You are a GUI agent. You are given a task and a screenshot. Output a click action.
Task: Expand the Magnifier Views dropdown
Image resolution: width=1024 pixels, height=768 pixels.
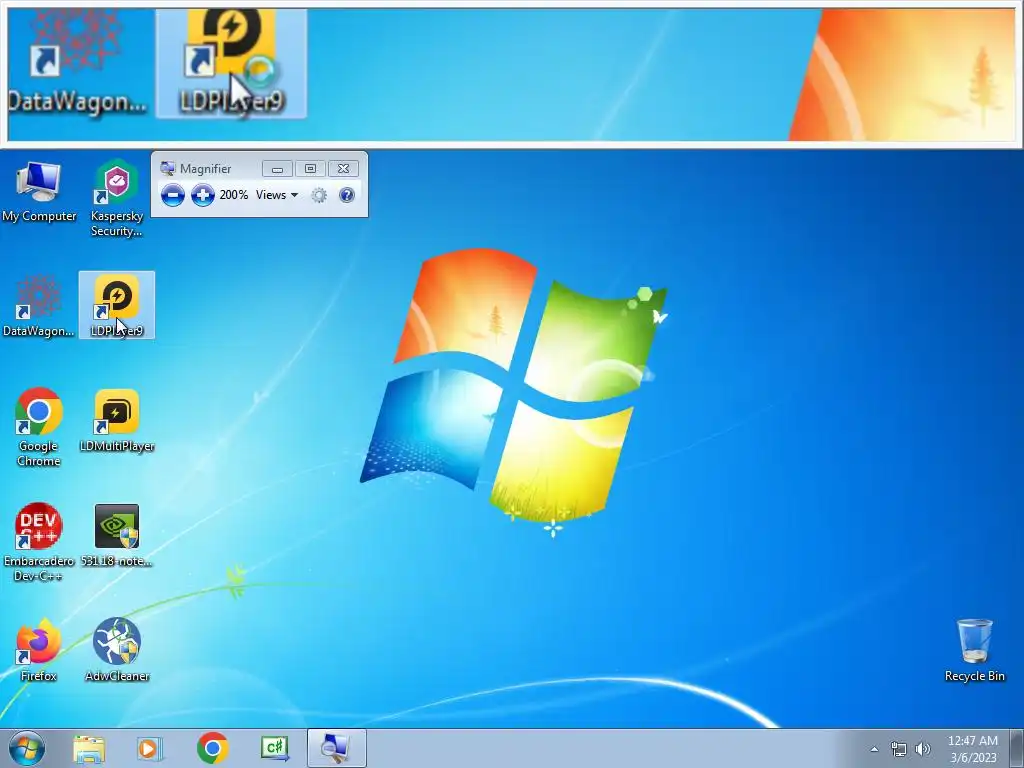(x=277, y=195)
